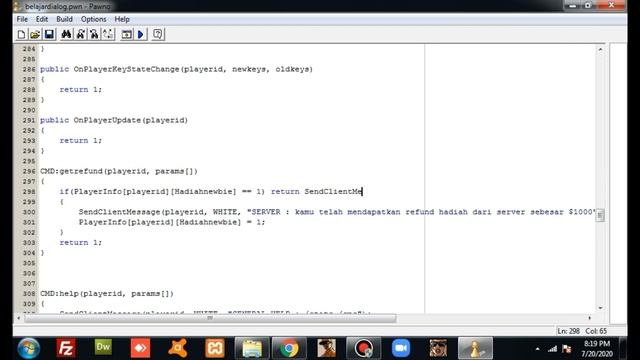The width and height of the screenshot is (640, 360).
Task: Launch FileZilla from the taskbar
Action: pos(66,348)
